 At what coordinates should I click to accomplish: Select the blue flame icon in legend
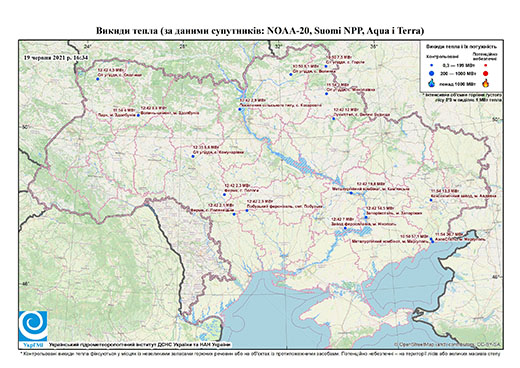[432, 83]
